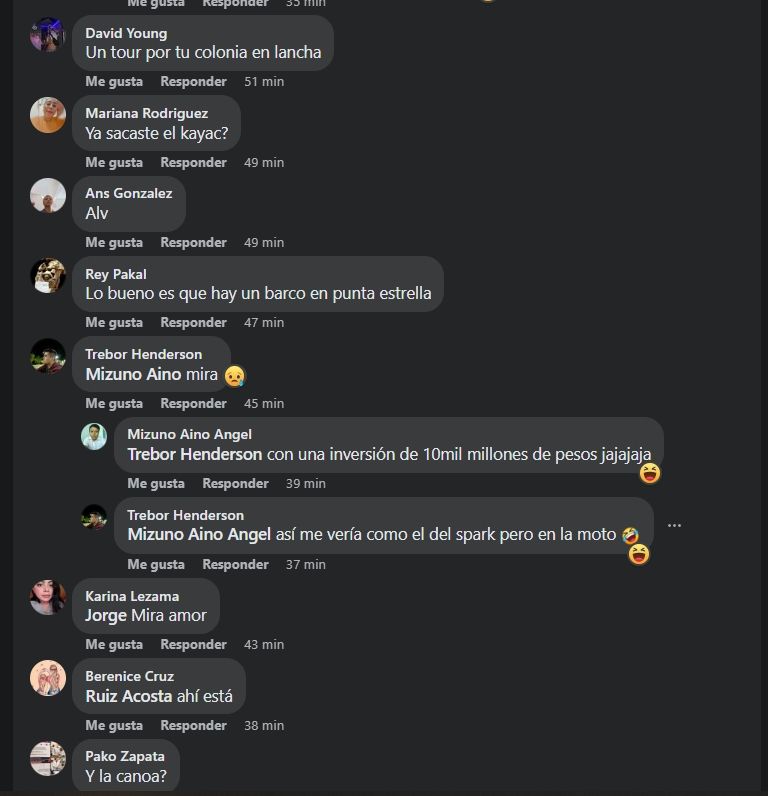
Task: Open Ruiz Acosta mention in Berenice's comment
Action: pyautogui.click(x=129, y=696)
